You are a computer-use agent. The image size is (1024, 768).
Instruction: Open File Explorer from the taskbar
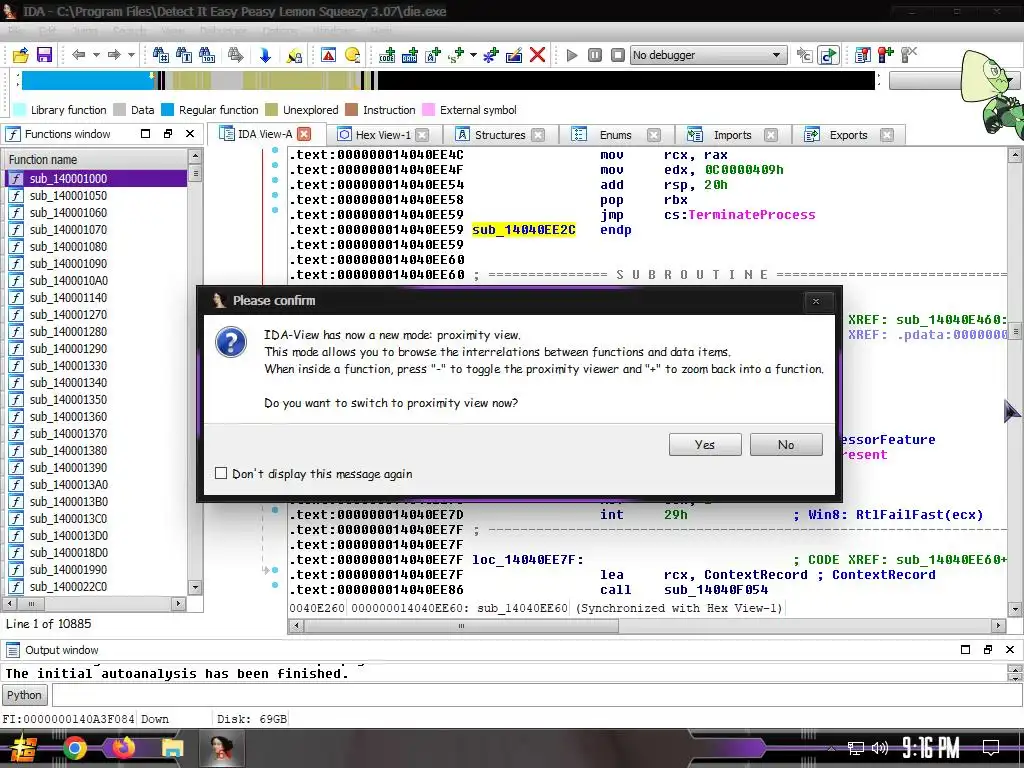[x=172, y=748]
